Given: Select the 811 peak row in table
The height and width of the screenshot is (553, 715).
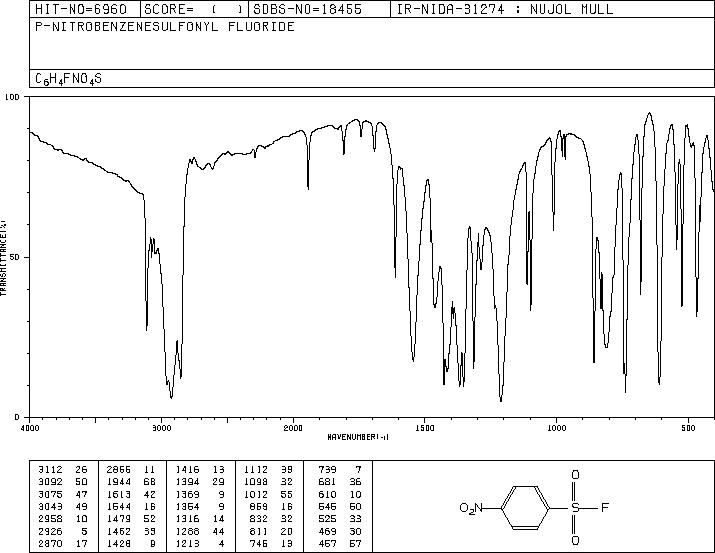Looking at the screenshot, I should pyautogui.click(x=271, y=531).
